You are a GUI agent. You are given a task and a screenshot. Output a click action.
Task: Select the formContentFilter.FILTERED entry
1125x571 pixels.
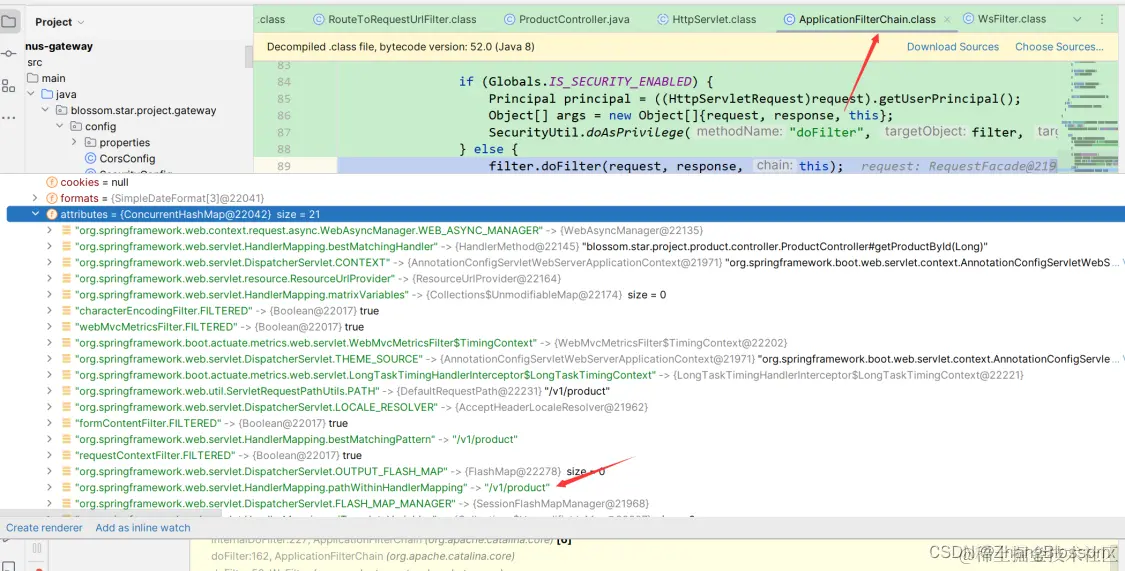[211, 423]
